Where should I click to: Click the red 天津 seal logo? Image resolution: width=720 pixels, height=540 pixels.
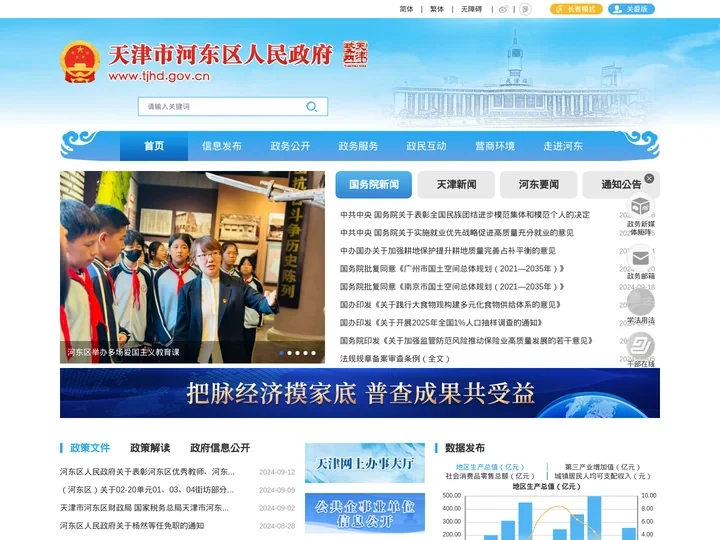pos(355,54)
